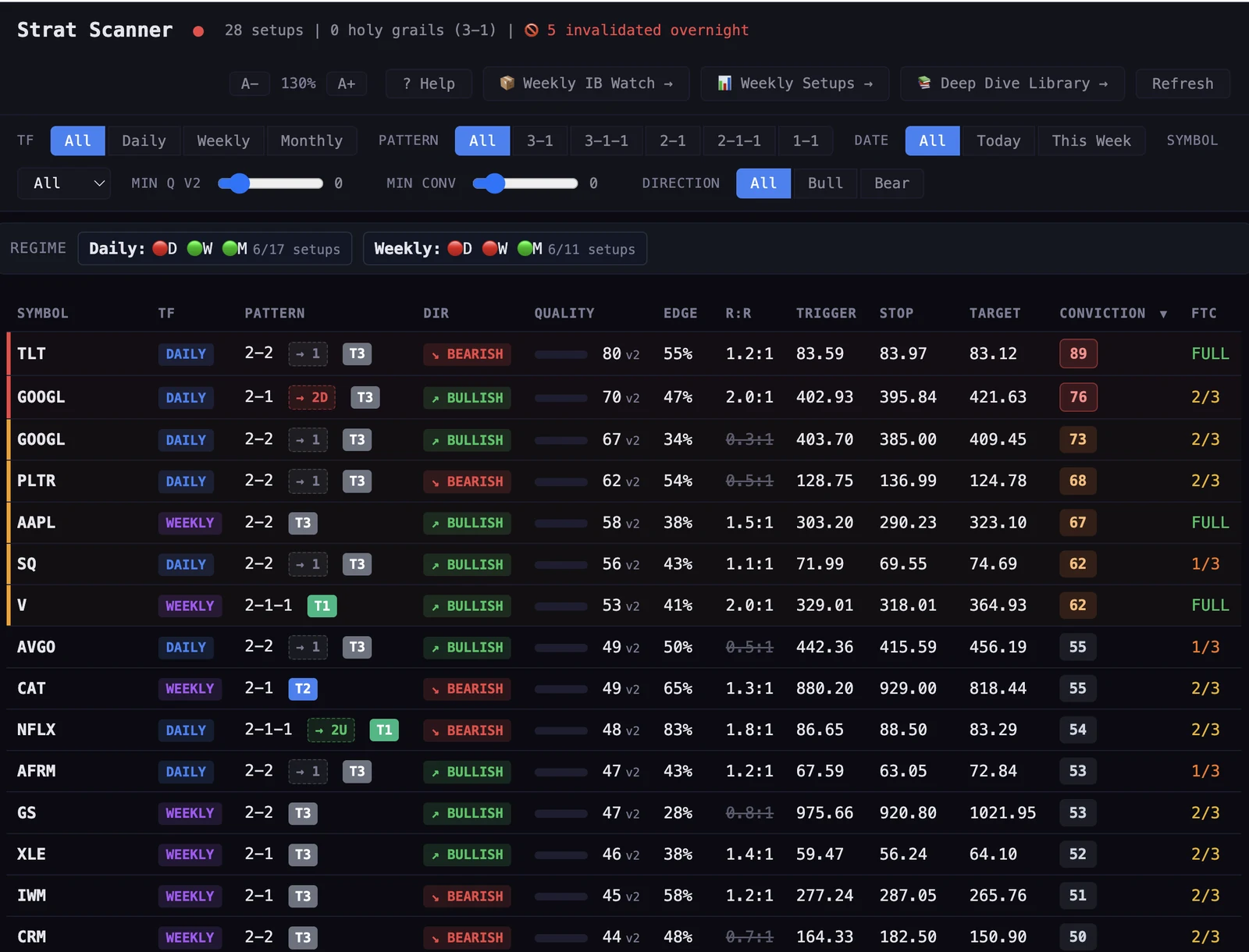Click conviction score 76 badge
Screen dimensions: 1249x952
(x=1078, y=397)
